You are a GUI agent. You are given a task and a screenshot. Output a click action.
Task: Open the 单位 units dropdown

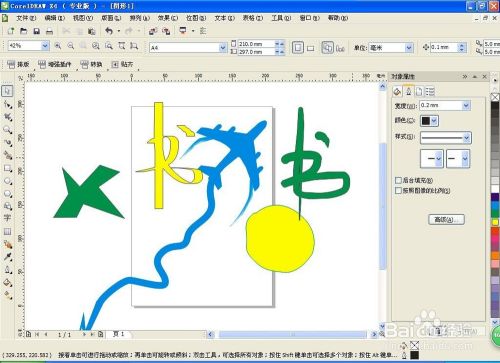click(409, 48)
